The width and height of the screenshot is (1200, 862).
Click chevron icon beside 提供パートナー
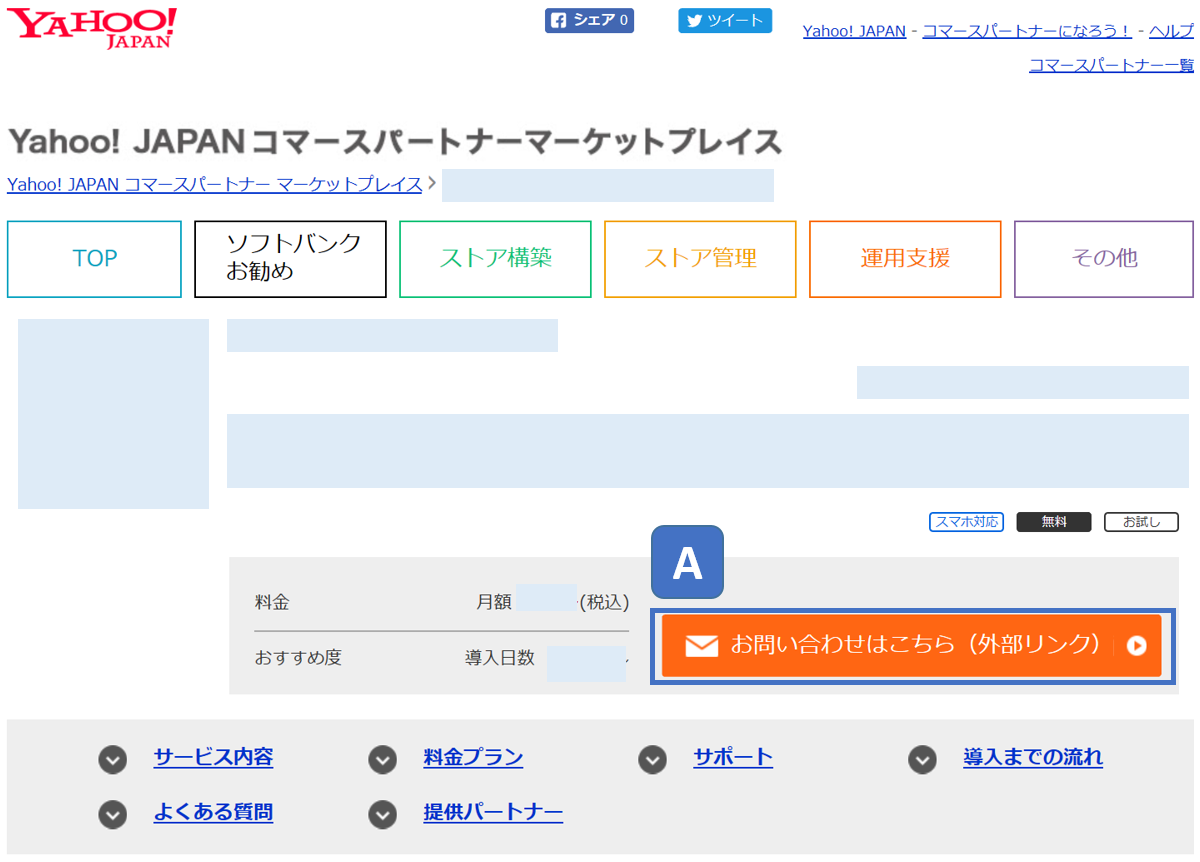click(x=383, y=815)
